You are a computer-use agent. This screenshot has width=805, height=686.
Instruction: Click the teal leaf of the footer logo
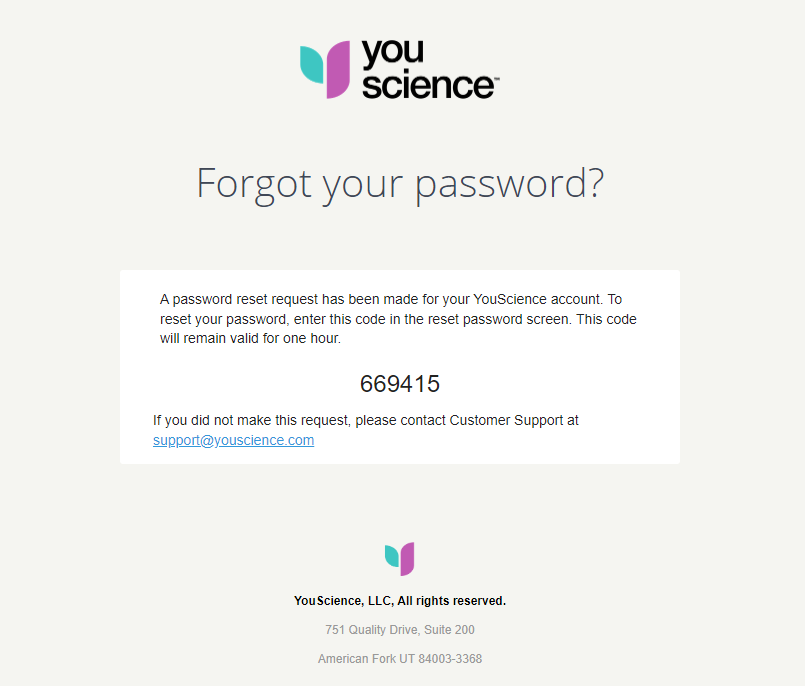coord(392,554)
